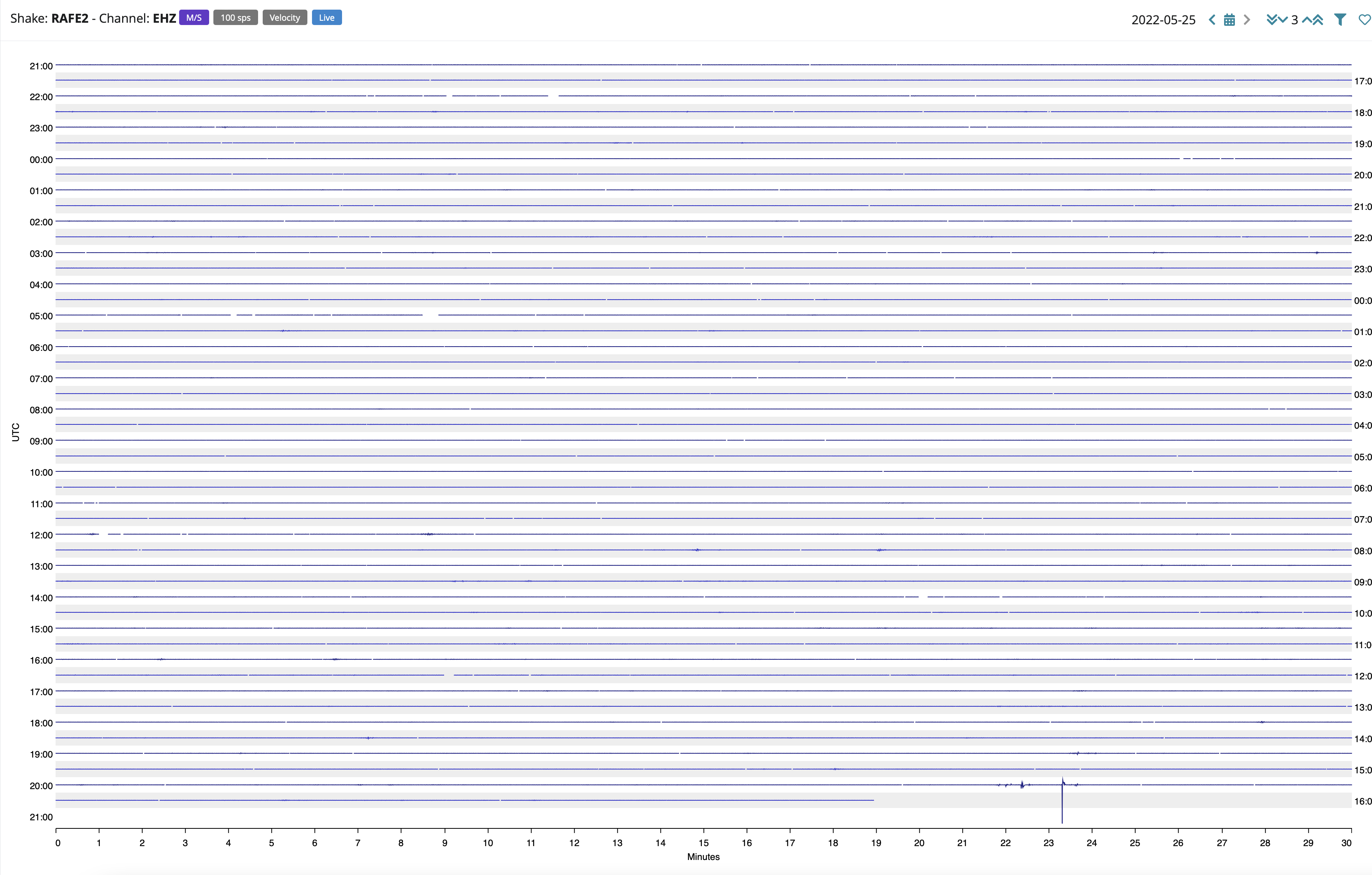Click the data gap on the 22:00 trace near minute 11
Viewport: 1372px width, 875px height.
click(x=553, y=96)
